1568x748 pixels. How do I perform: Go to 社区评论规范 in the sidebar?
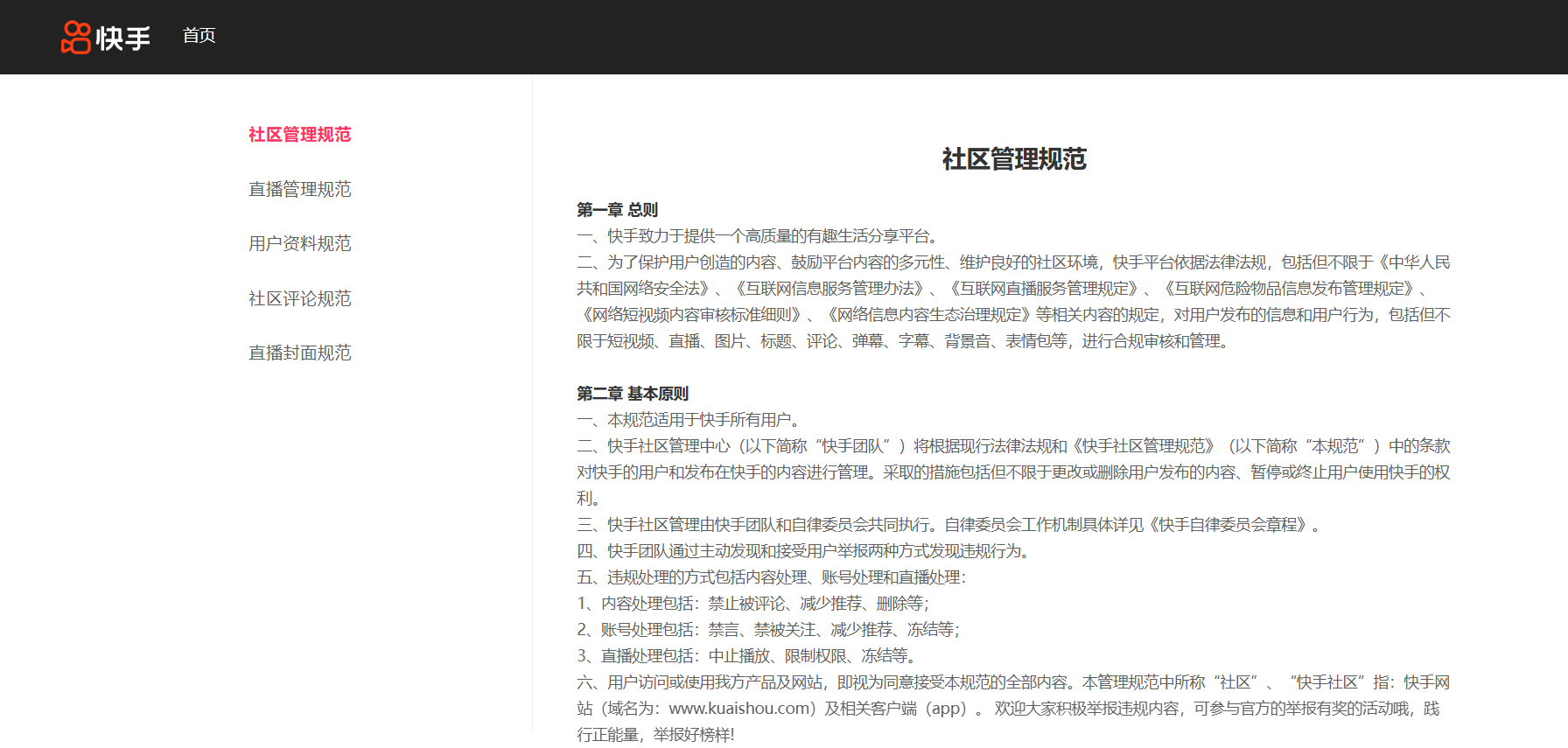click(299, 298)
